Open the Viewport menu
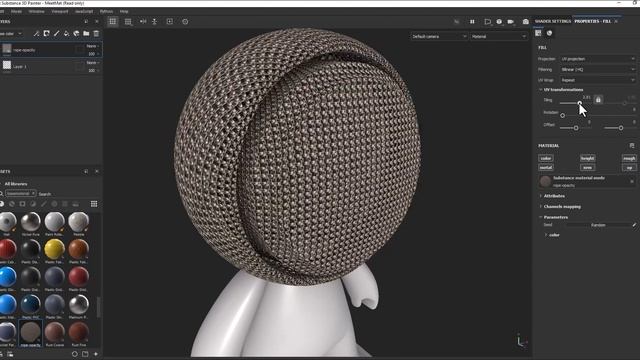640x360 pixels. point(60,11)
